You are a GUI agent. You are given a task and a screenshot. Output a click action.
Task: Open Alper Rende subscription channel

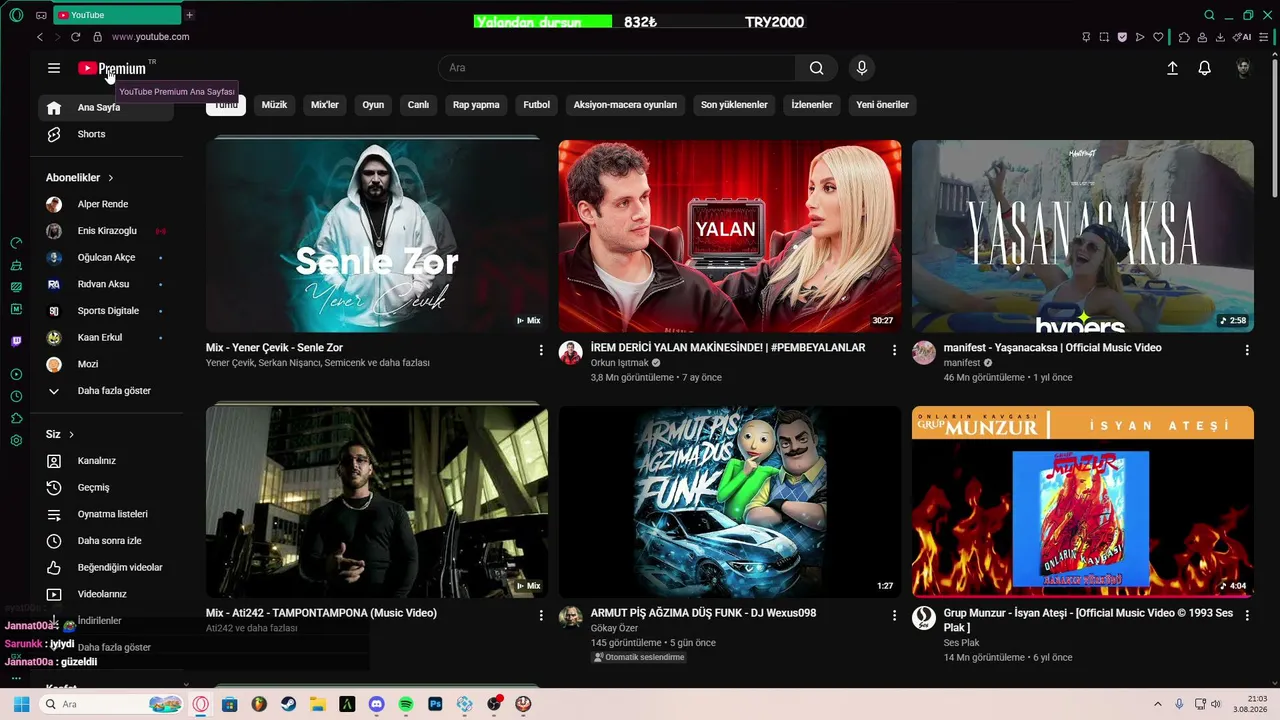click(x=106, y=204)
